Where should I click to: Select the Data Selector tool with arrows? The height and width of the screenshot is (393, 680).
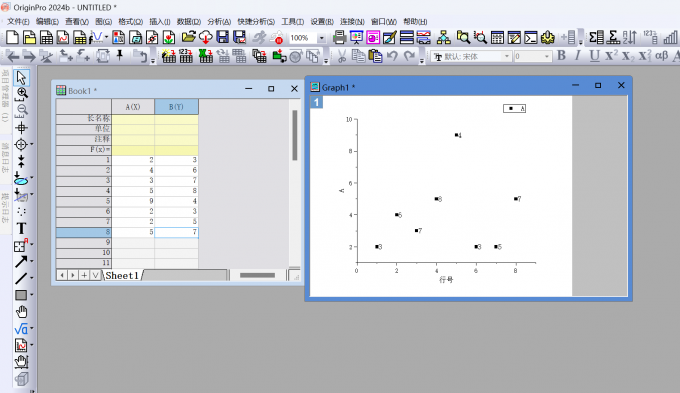[x=21, y=161]
